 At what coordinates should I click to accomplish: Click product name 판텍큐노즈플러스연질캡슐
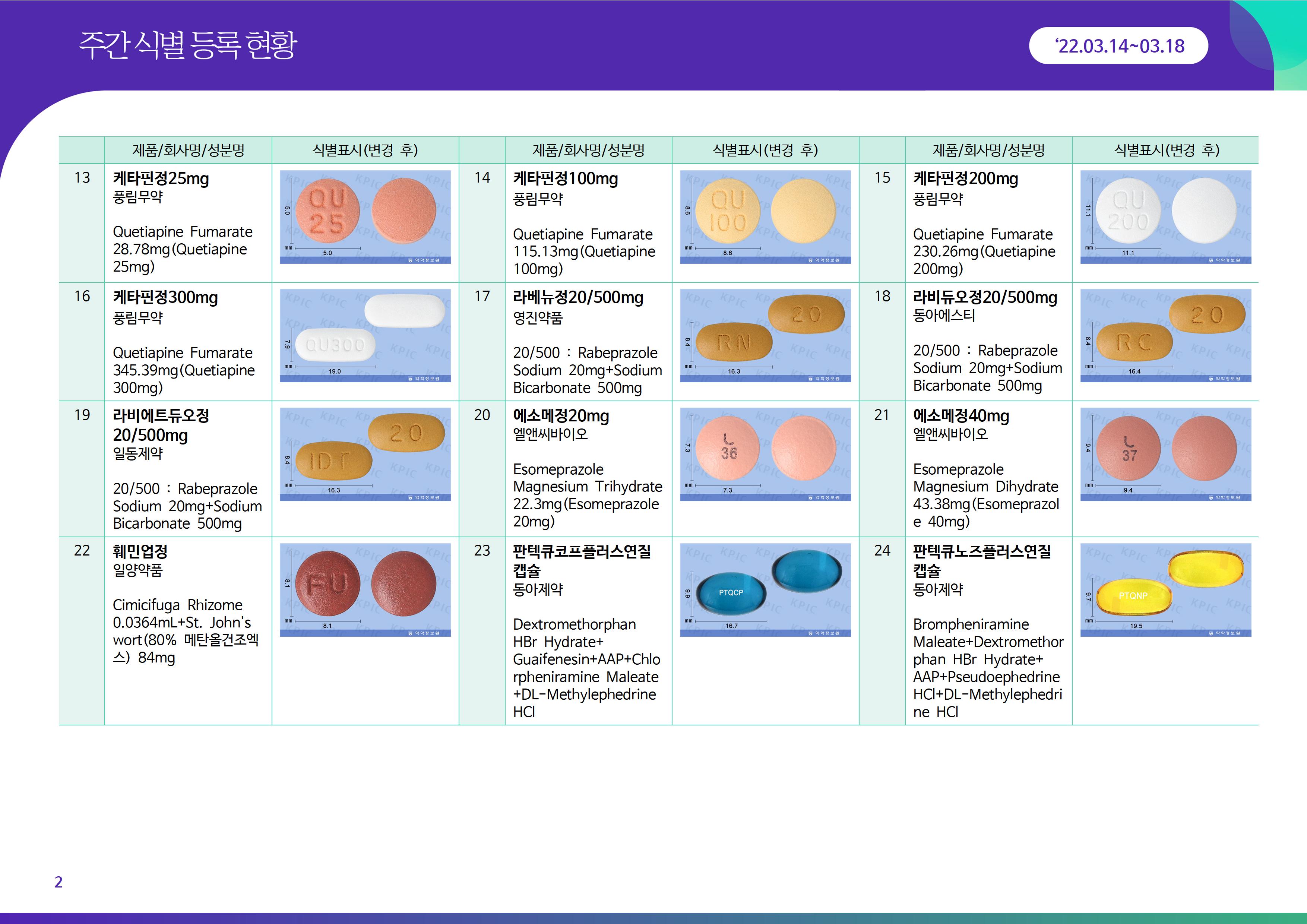point(981,551)
